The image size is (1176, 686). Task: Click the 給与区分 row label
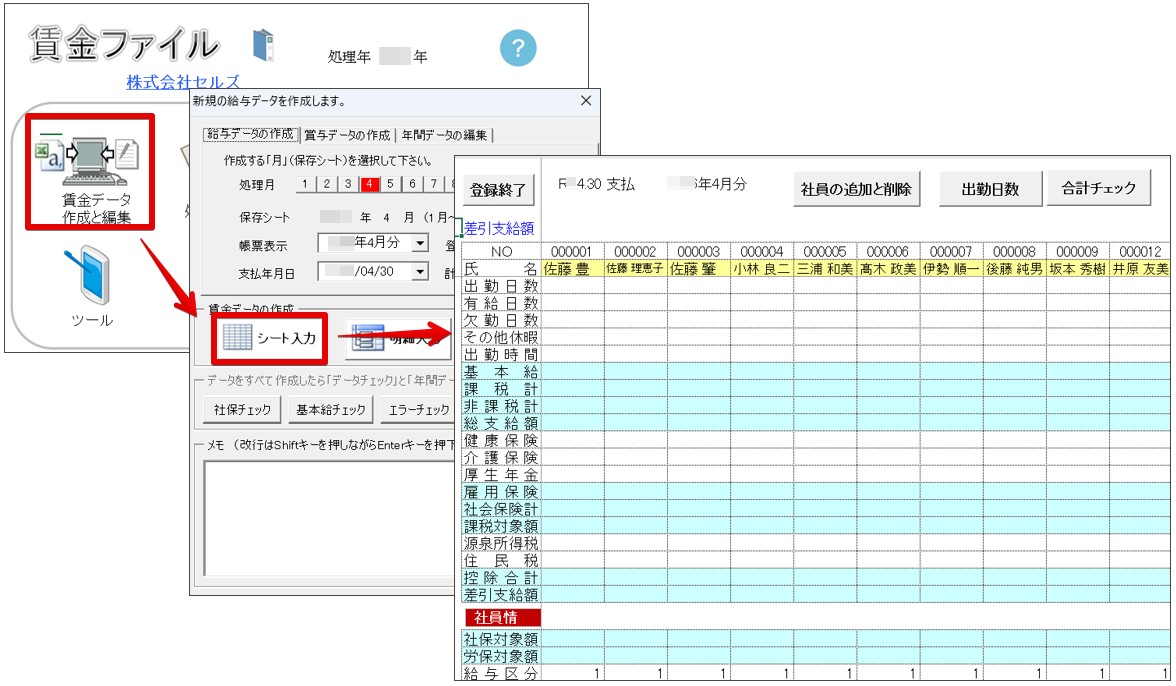501,673
